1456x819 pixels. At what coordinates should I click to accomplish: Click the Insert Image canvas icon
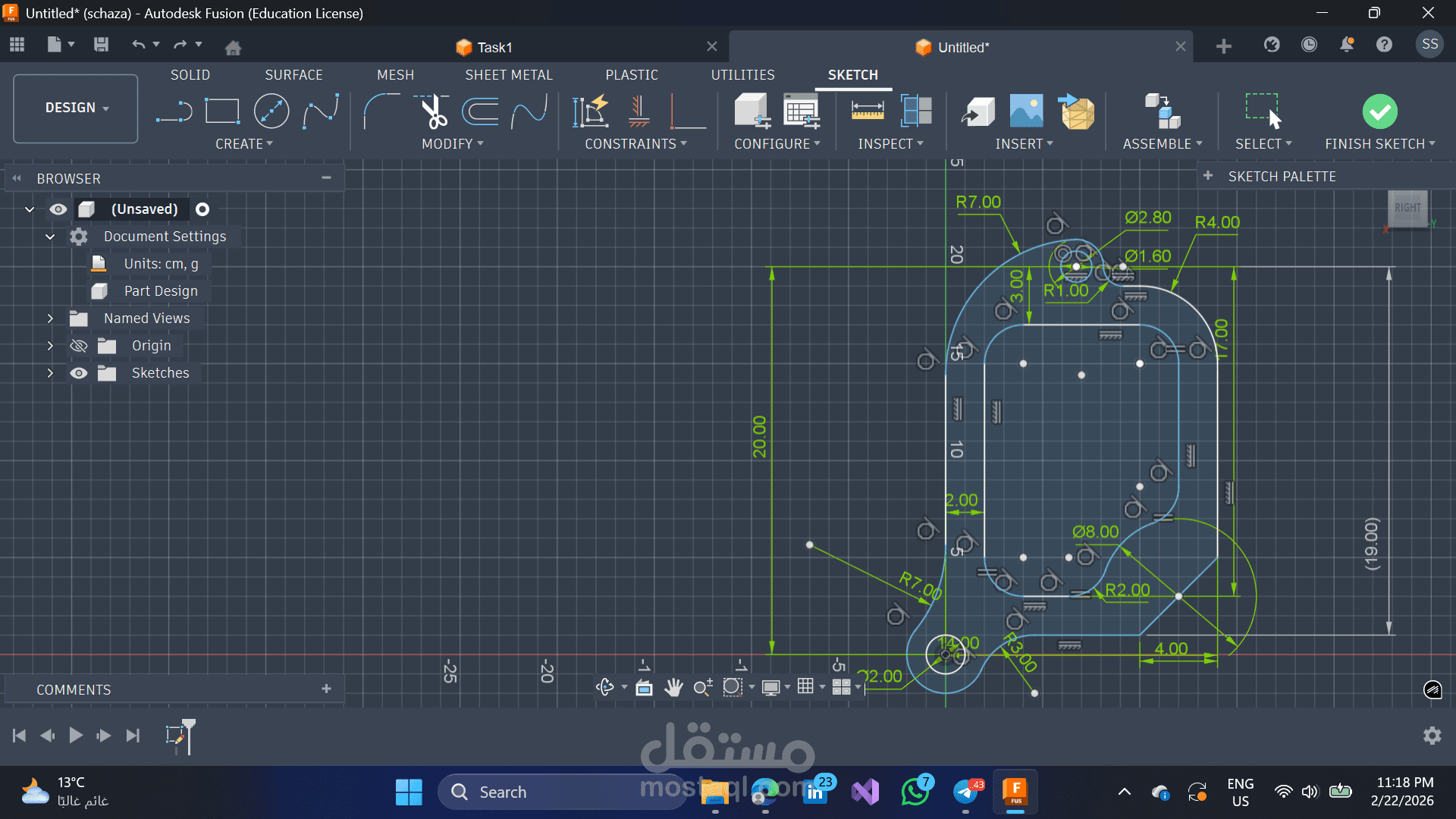coord(1026,112)
